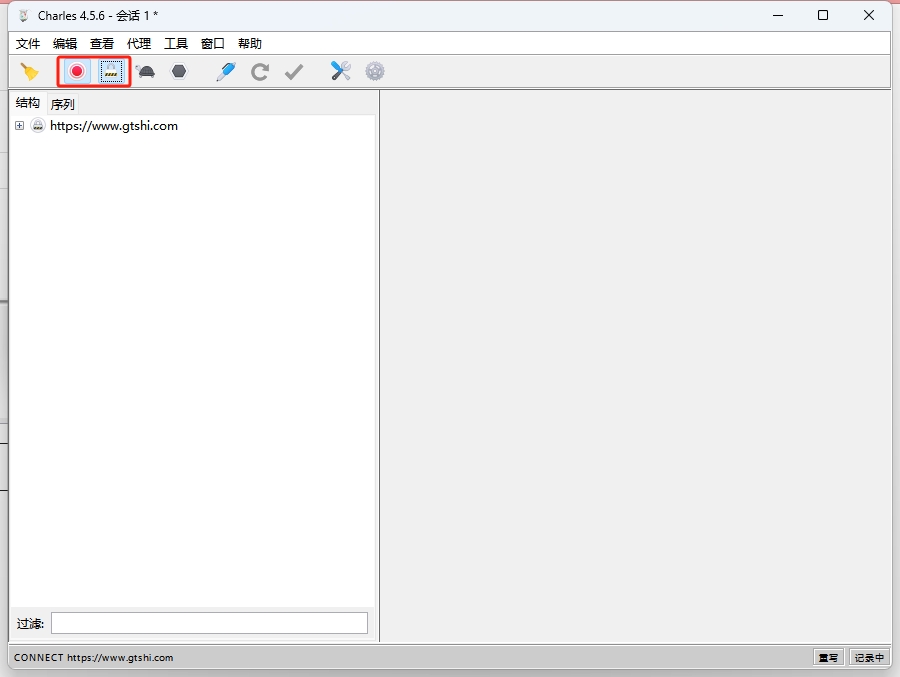
Task: Click the validate checkmark icon
Action: click(294, 72)
